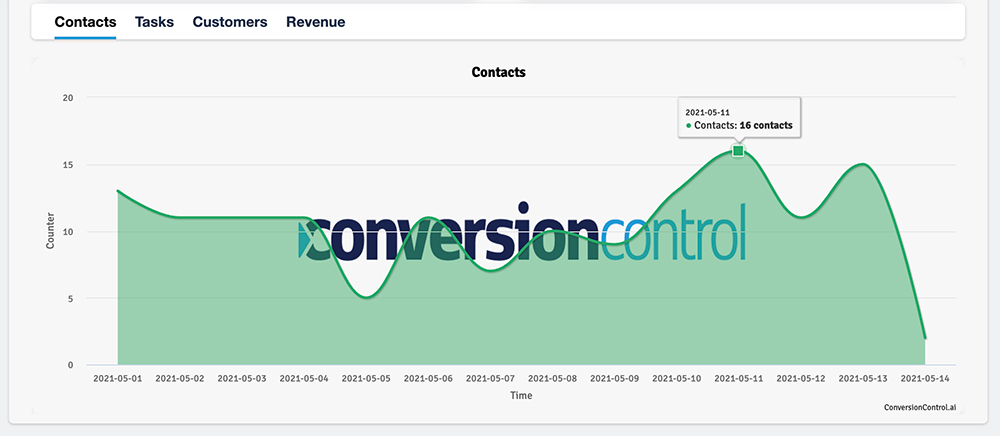Image resolution: width=1000 pixels, height=436 pixels.
Task: Pick the 2021-05-08 x-axis date label
Action: tap(552, 379)
